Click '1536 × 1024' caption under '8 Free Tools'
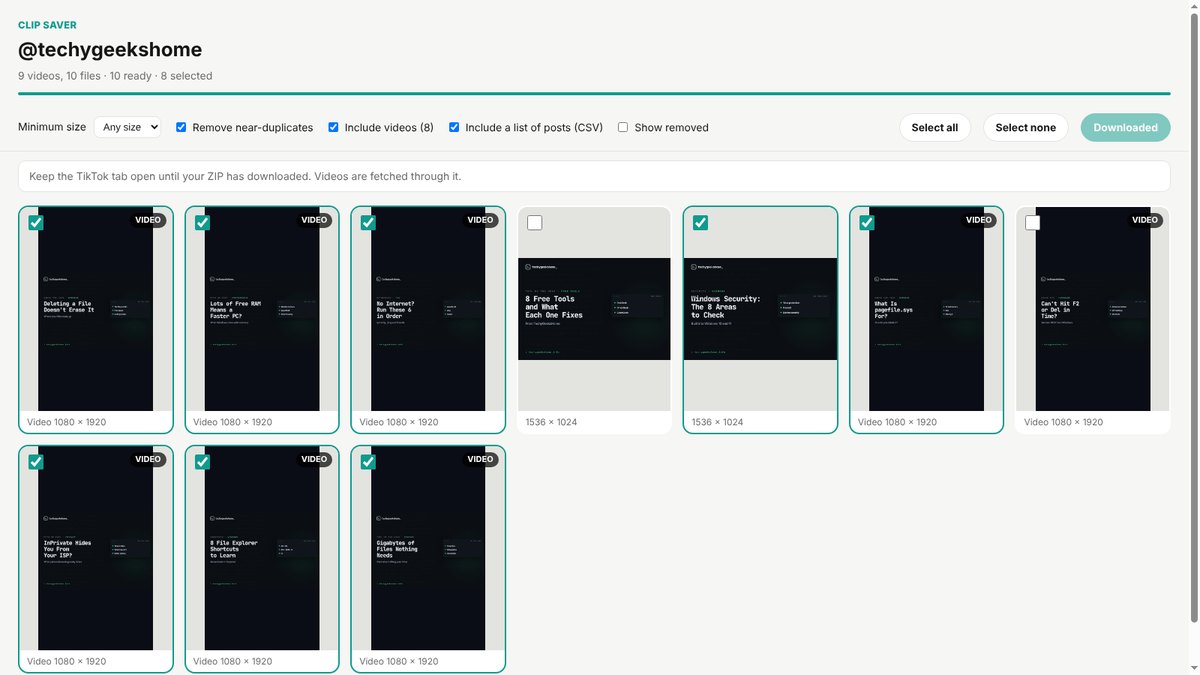Screen dimensions: 1200x675 pos(551,422)
